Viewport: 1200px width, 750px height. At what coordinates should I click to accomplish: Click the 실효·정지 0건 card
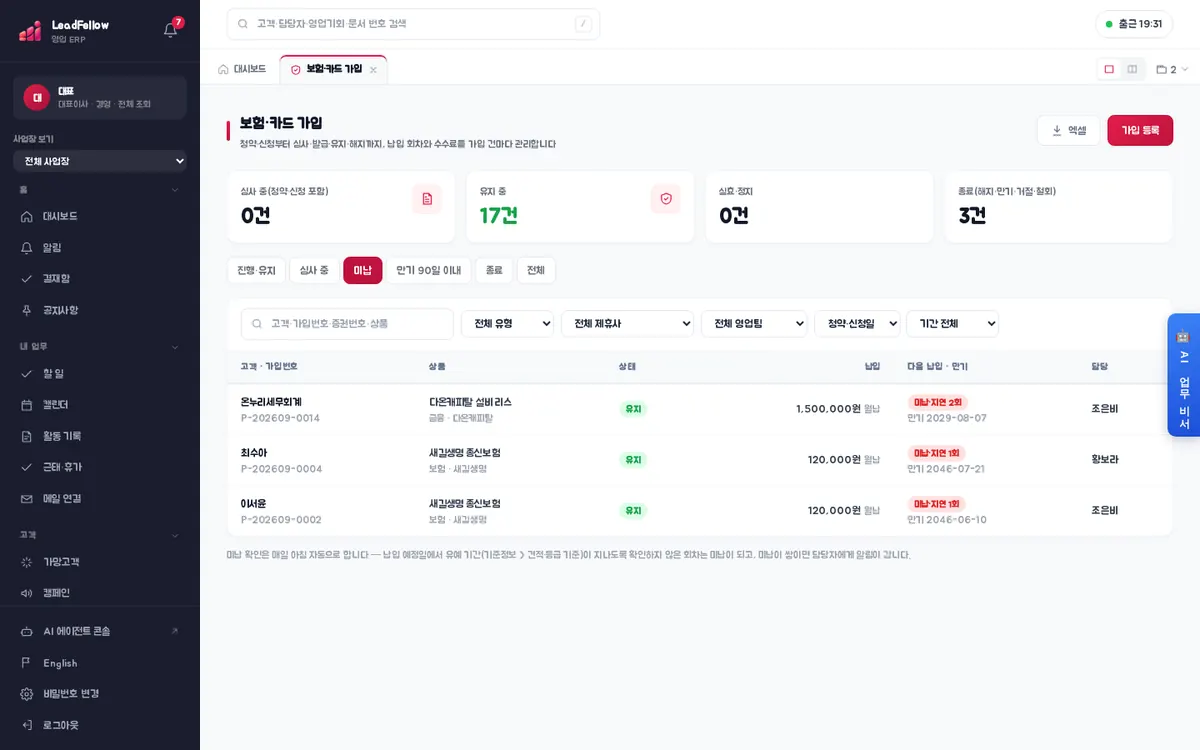(x=819, y=207)
